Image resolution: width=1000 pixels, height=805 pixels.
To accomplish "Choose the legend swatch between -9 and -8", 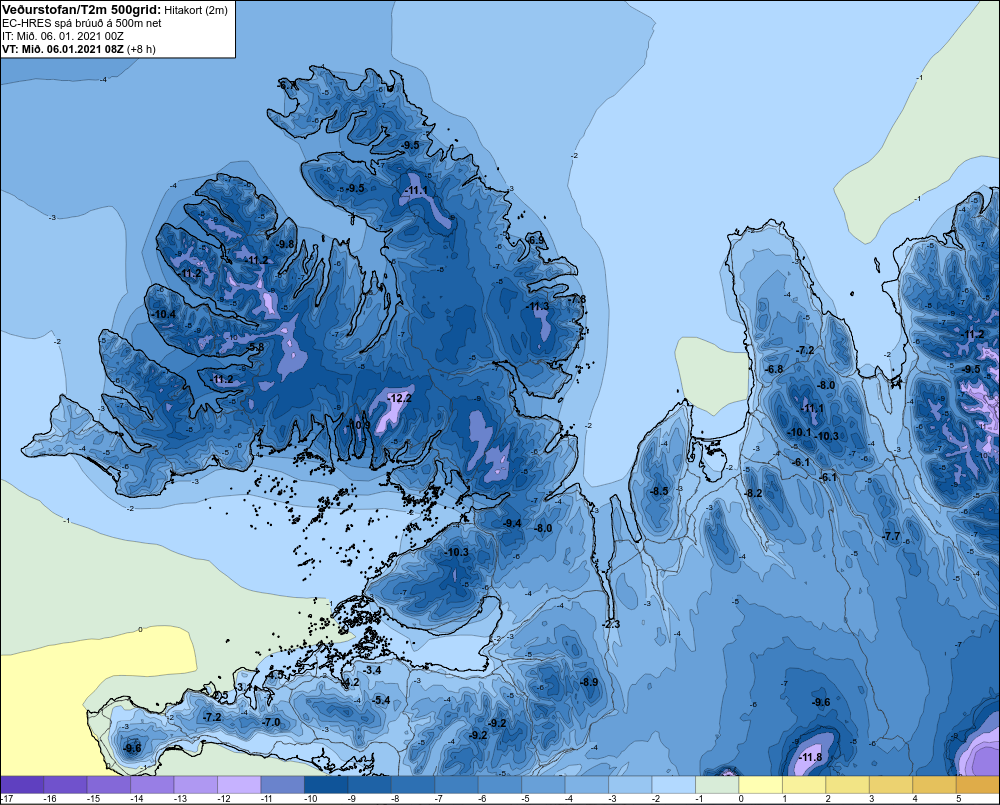I will pos(369,785).
